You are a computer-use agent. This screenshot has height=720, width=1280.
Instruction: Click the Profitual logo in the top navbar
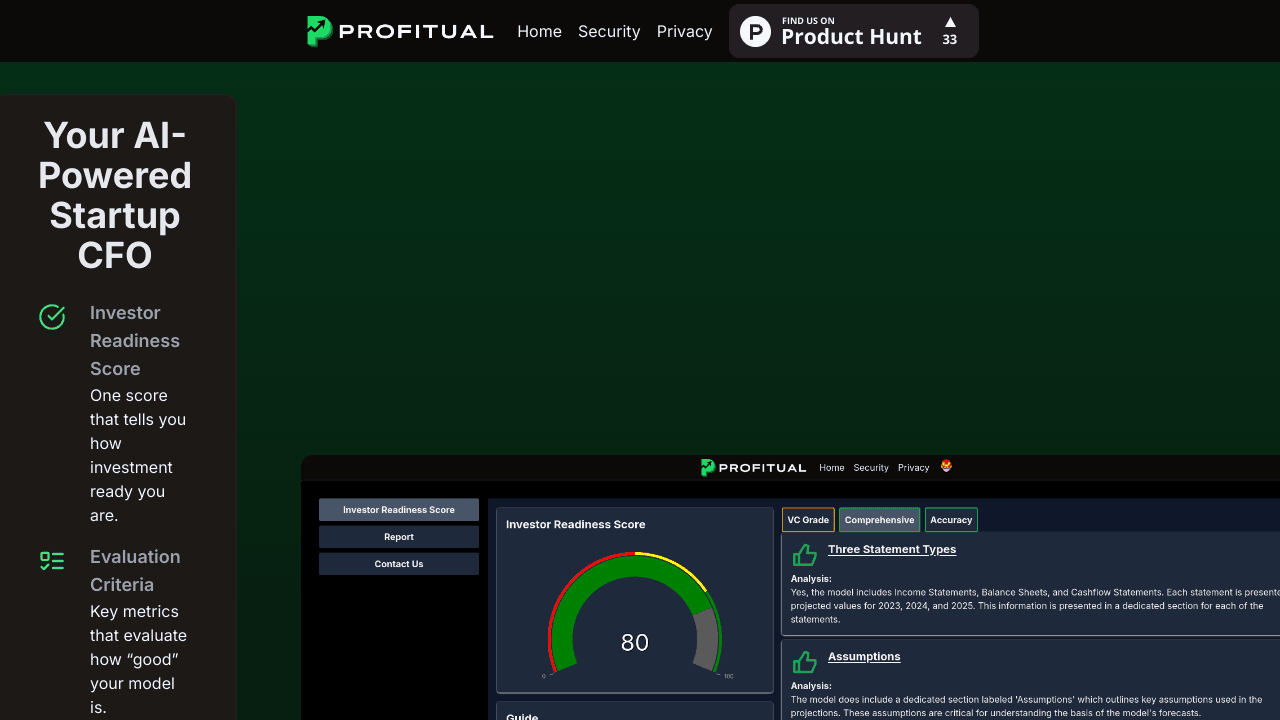(x=400, y=31)
